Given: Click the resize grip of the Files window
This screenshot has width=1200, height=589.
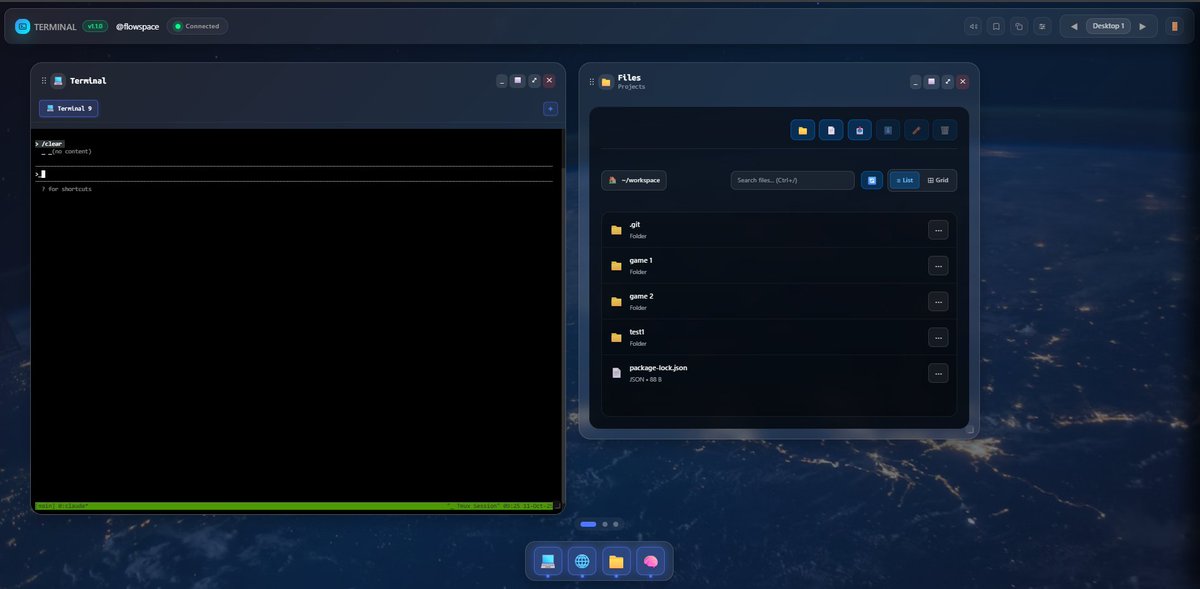Looking at the screenshot, I should coord(968,428).
